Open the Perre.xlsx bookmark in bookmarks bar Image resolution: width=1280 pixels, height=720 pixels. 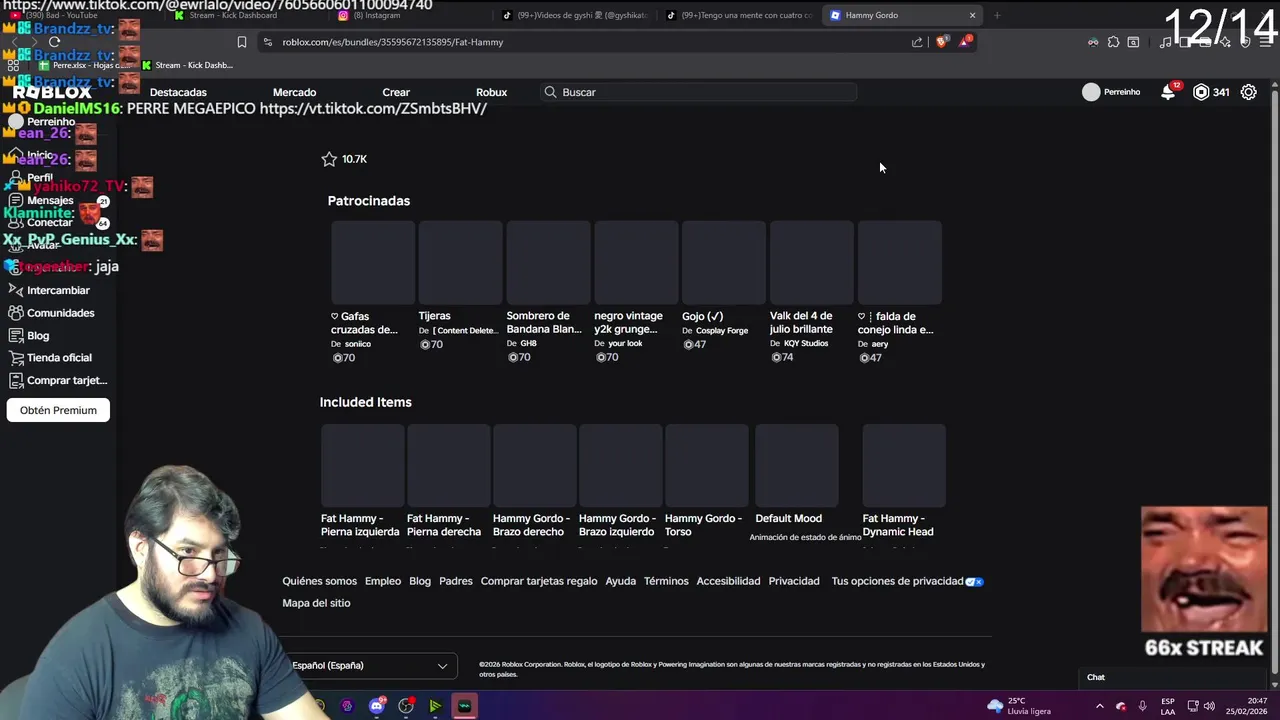pyautogui.click(x=85, y=65)
